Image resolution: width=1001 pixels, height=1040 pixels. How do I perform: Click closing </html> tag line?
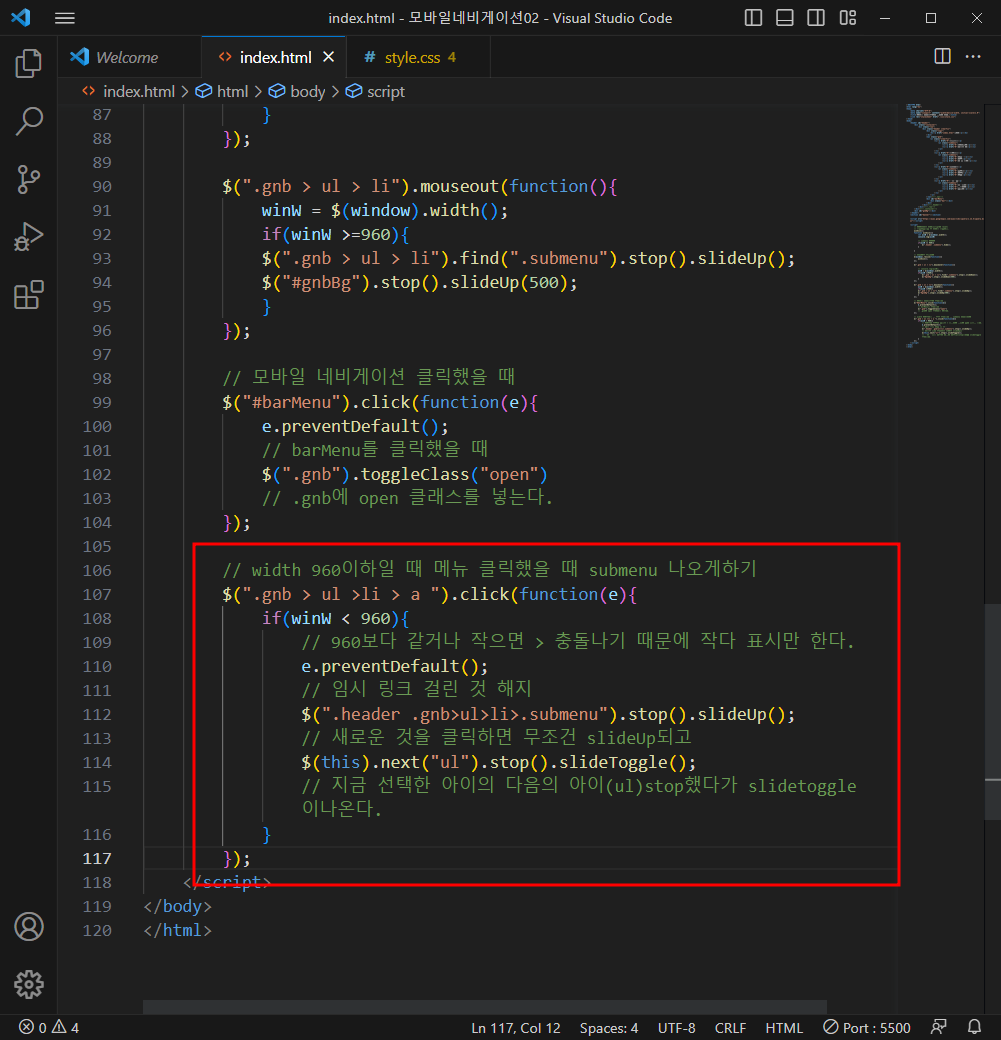point(177,930)
